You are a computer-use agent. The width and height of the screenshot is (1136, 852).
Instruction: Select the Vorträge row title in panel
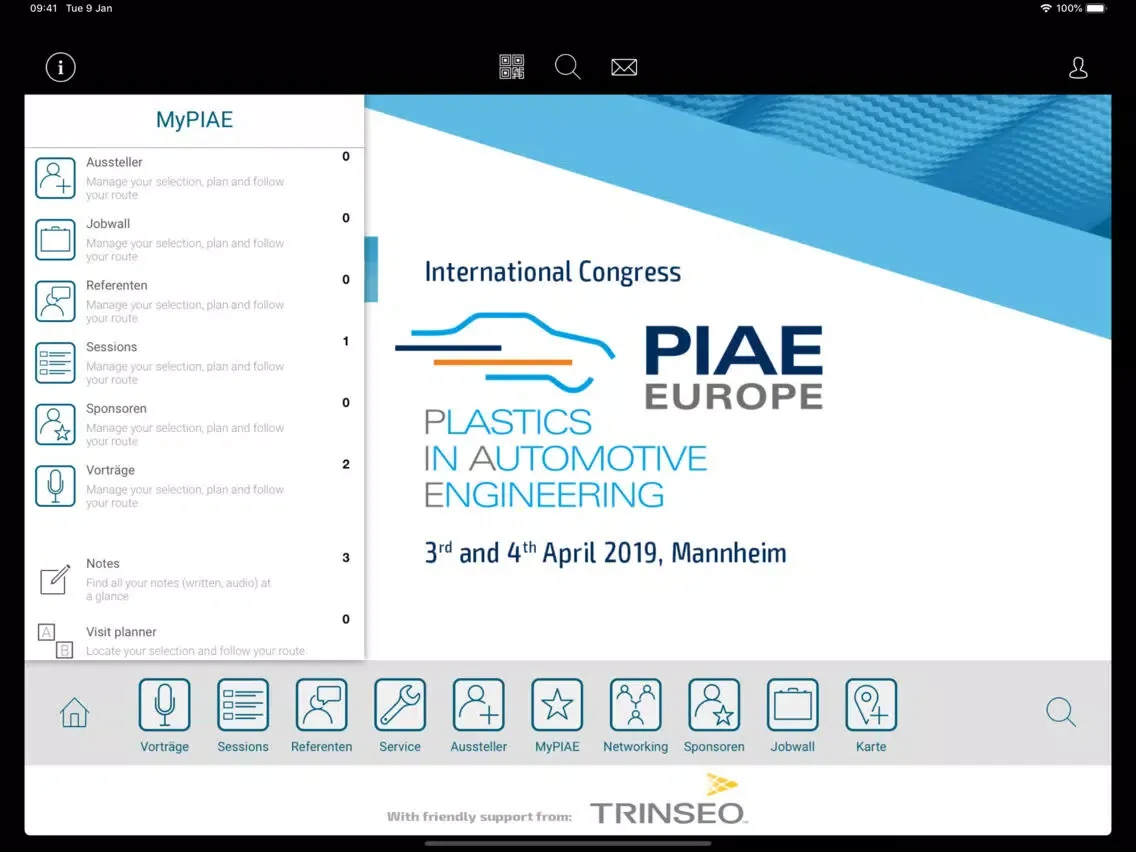110,470
